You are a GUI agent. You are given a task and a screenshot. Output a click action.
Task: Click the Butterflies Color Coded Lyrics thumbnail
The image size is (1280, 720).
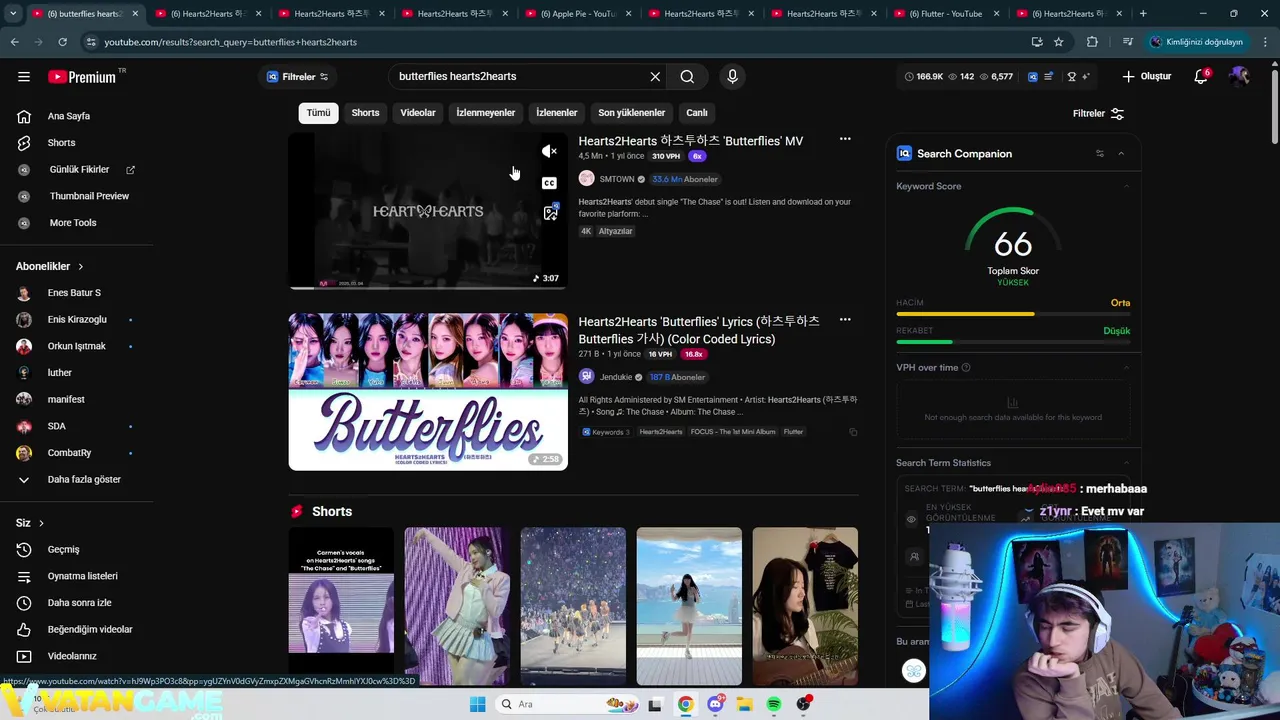click(428, 392)
